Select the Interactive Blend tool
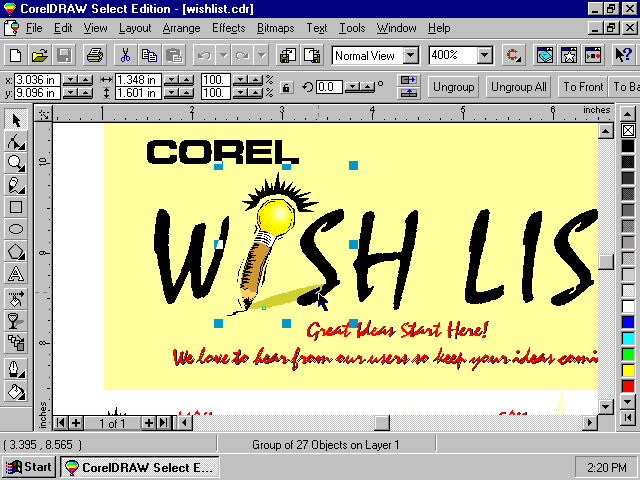This screenshot has height=480, width=640. click(16, 342)
